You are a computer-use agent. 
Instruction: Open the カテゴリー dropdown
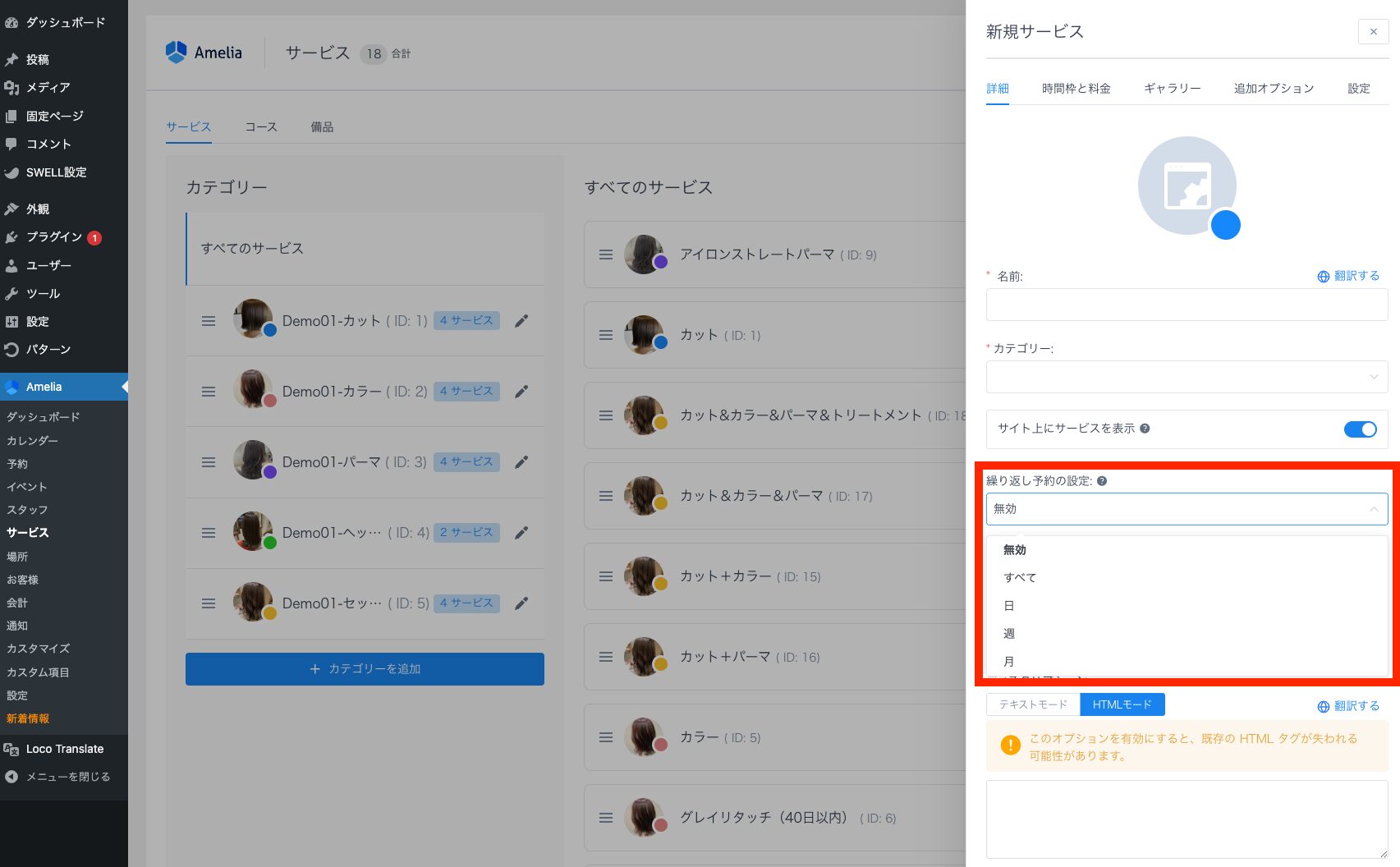coord(1186,377)
